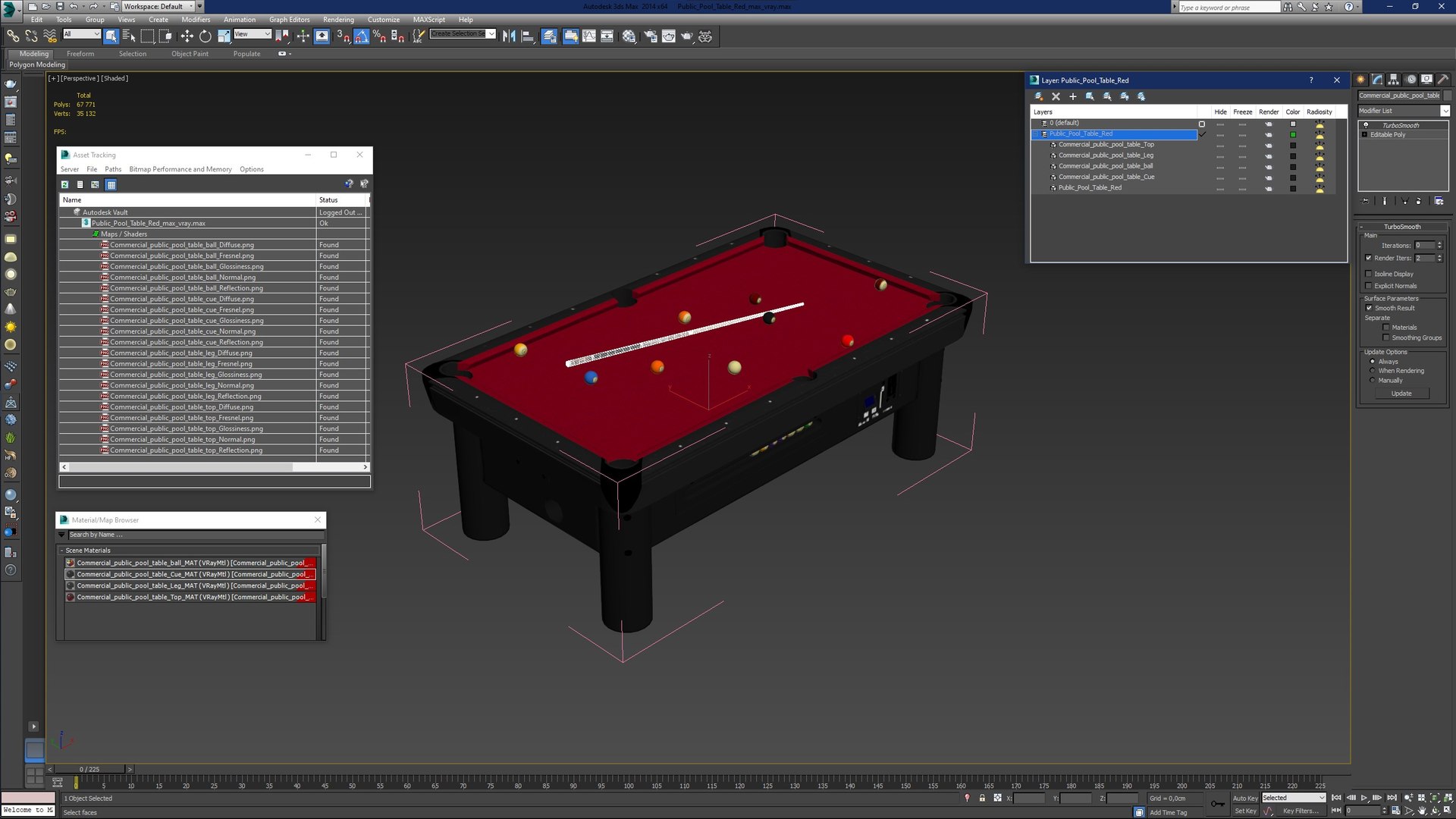Click green color swatch of Public_Pool_Table_Red layer
Viewport: 1456px width, 819px height.
(1293, 134)
